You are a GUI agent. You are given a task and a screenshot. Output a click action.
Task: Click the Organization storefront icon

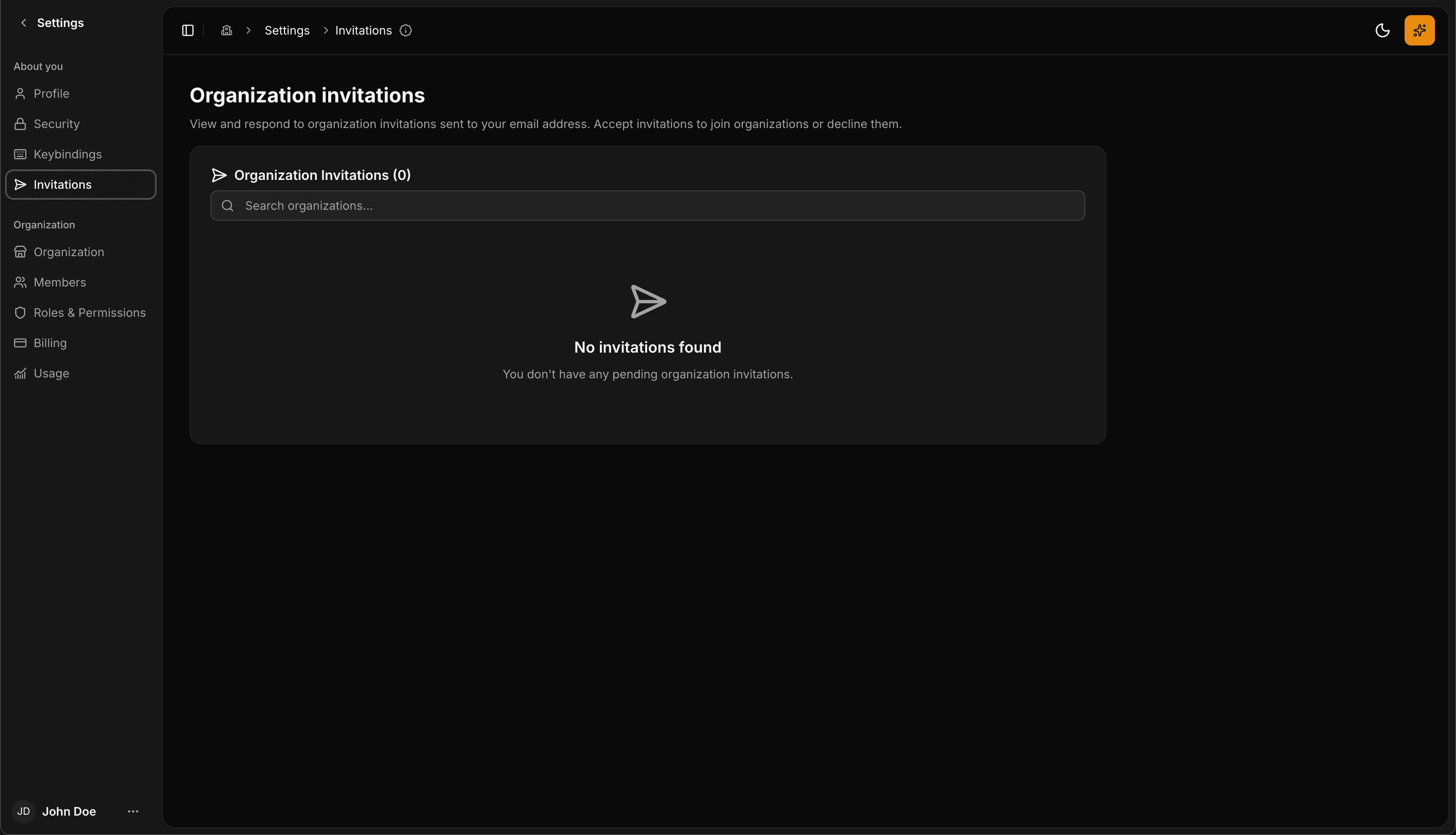coord(20,252)
